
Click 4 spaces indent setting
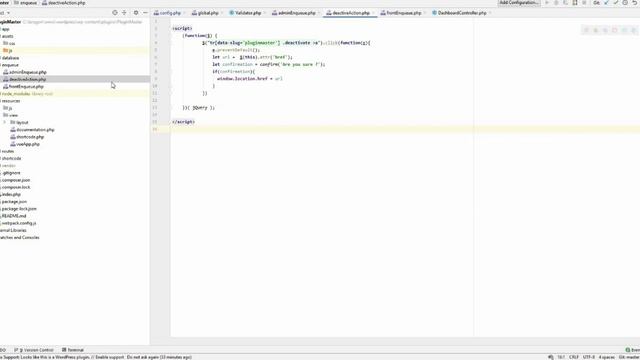click(607, 357)
